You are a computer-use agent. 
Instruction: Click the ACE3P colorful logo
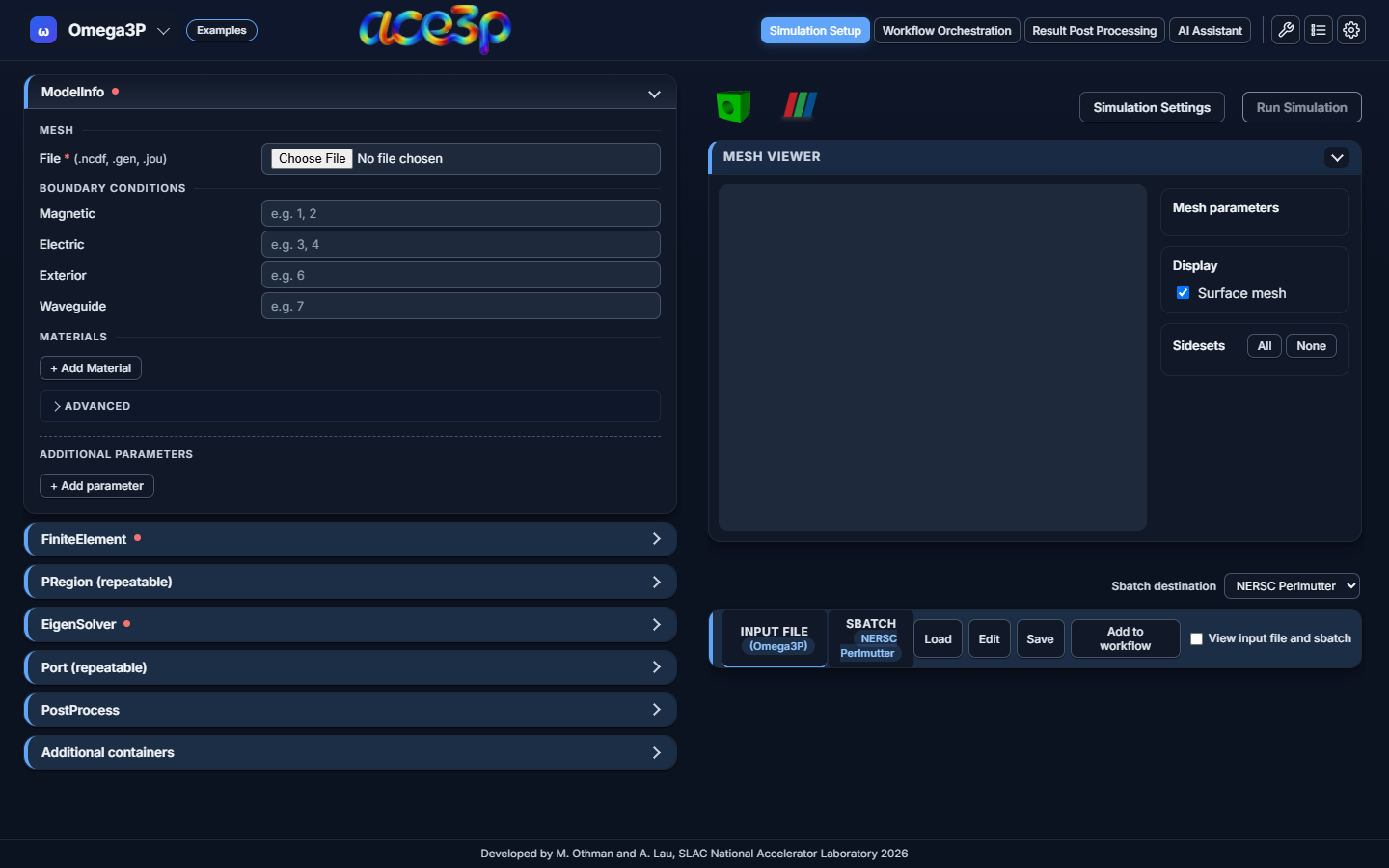click(x=435, y=29)
